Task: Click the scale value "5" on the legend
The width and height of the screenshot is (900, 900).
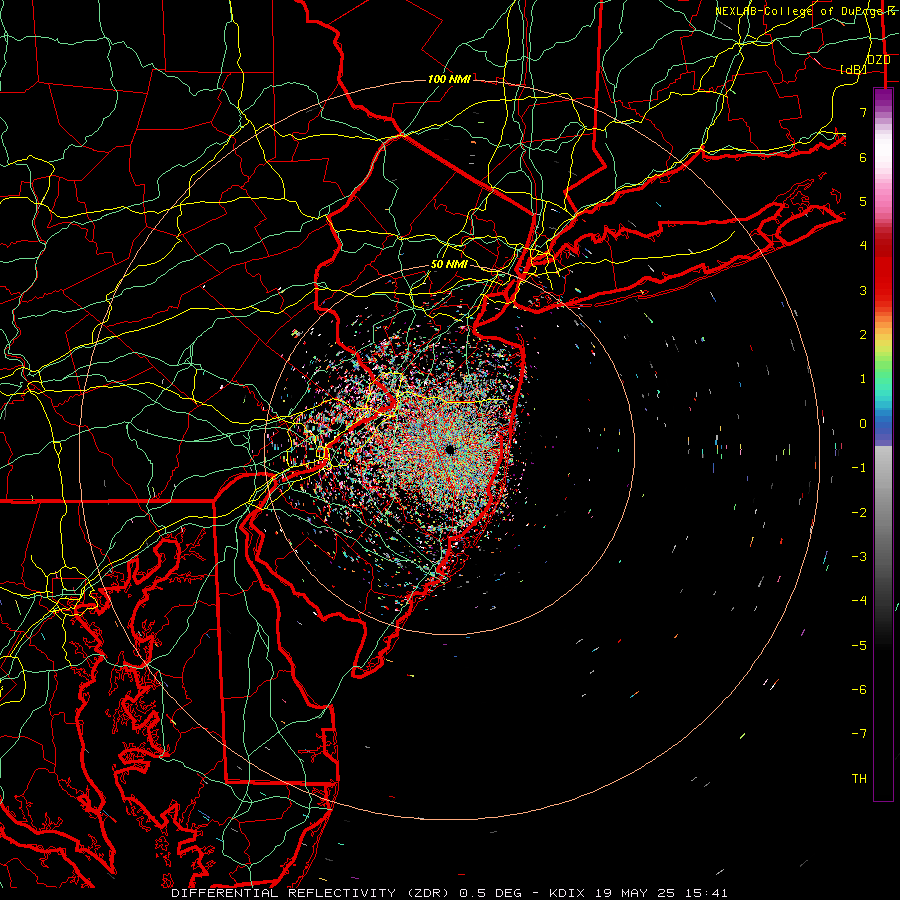Action: [863, 201]
